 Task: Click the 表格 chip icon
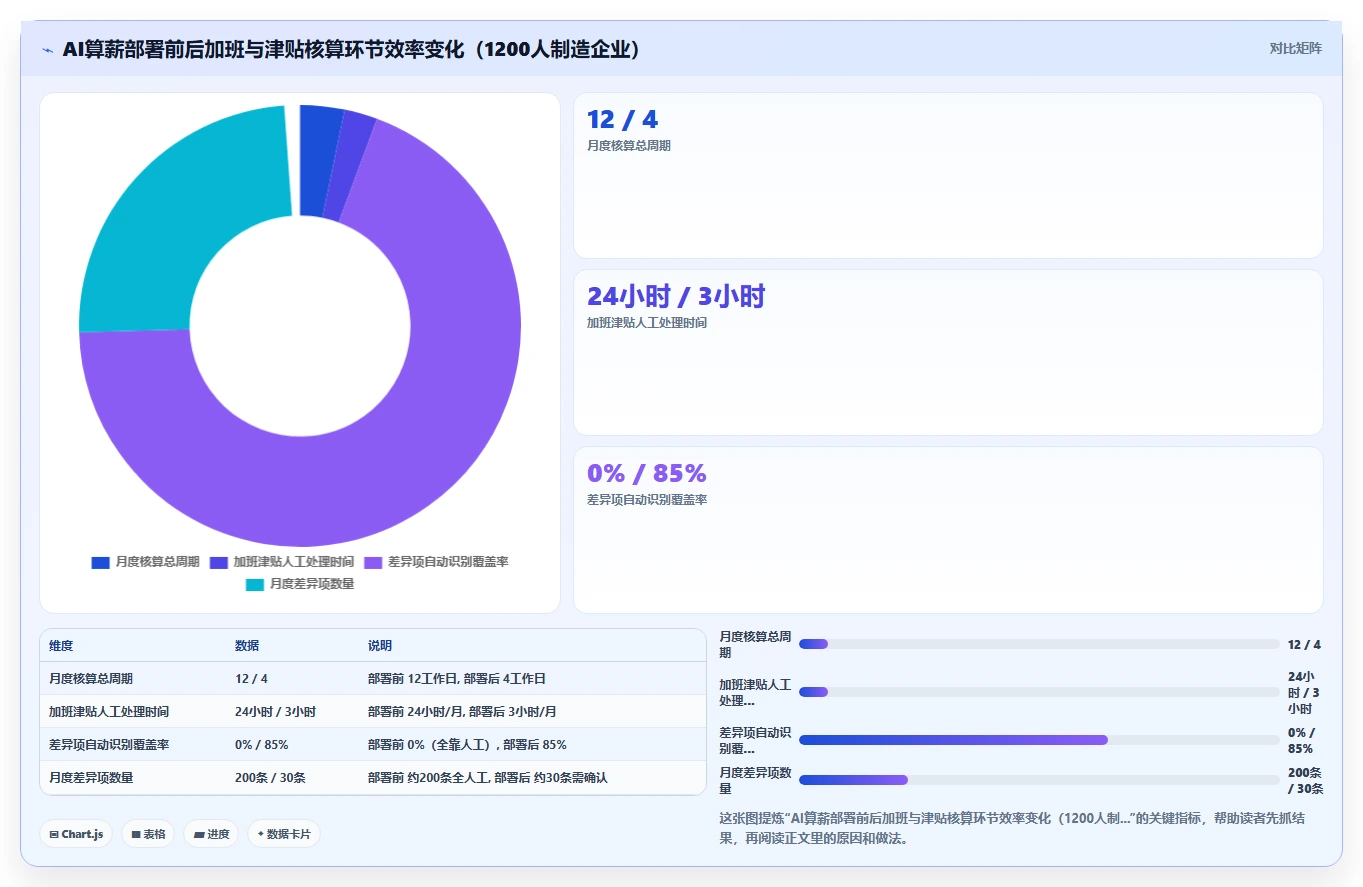[136, 834]
